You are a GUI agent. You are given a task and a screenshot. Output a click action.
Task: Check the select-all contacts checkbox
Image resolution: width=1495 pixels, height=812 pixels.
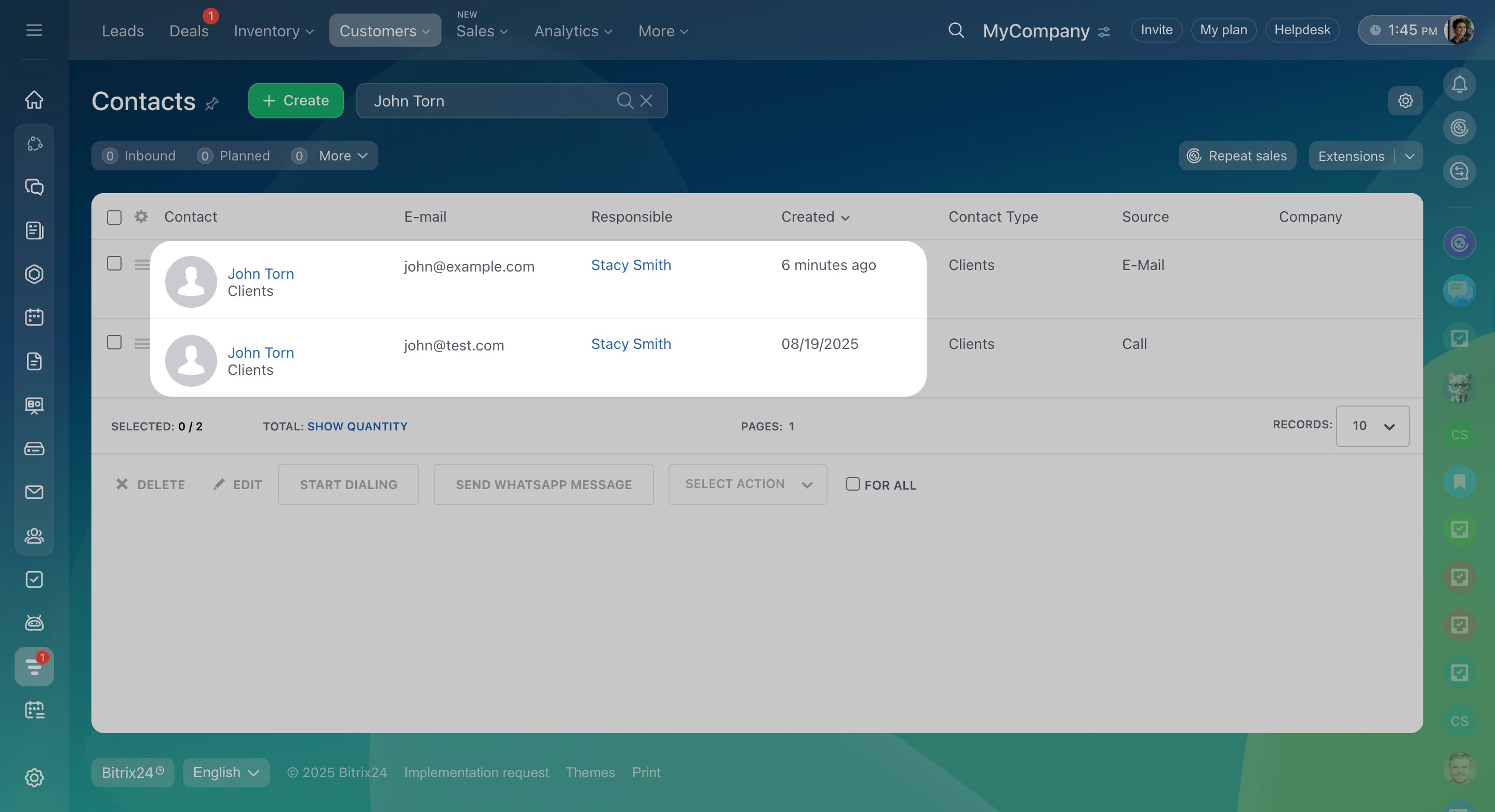click(114, 218)
